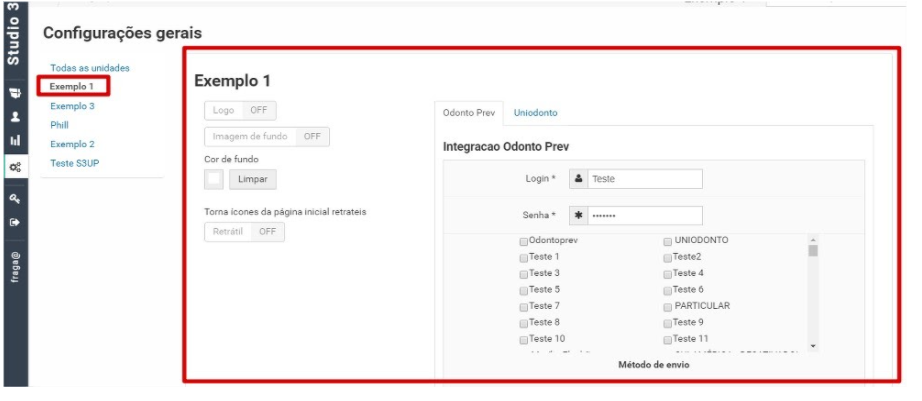Select the Exemplo 2 unit
Image resolution: width=922 pixels, height=401 pixels.
72,144
